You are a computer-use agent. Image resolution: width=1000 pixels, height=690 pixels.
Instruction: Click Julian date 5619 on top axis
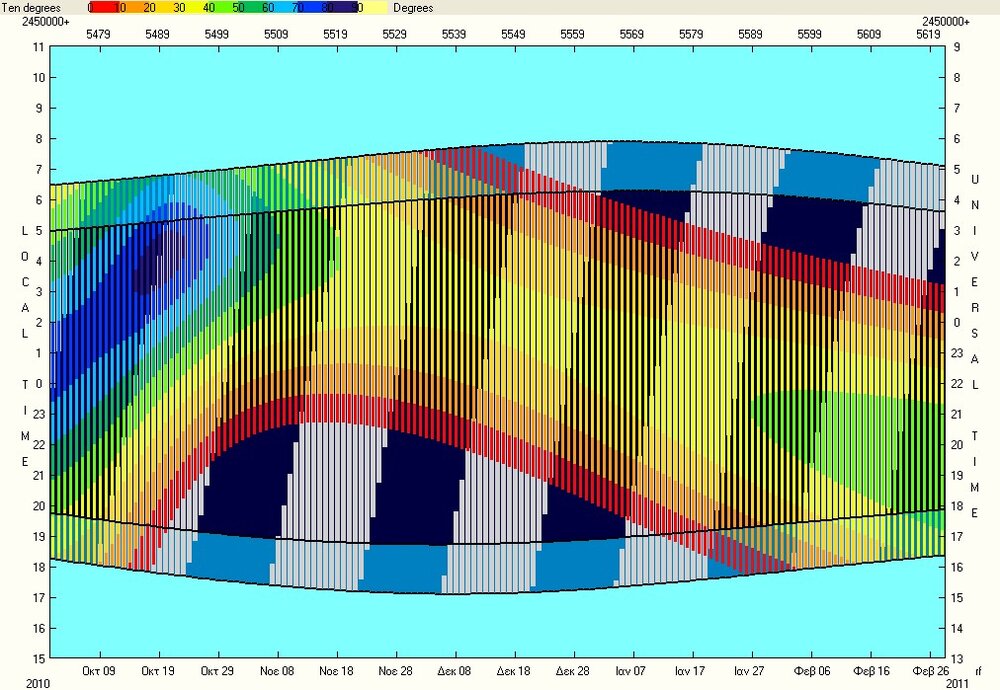point(928,34)
